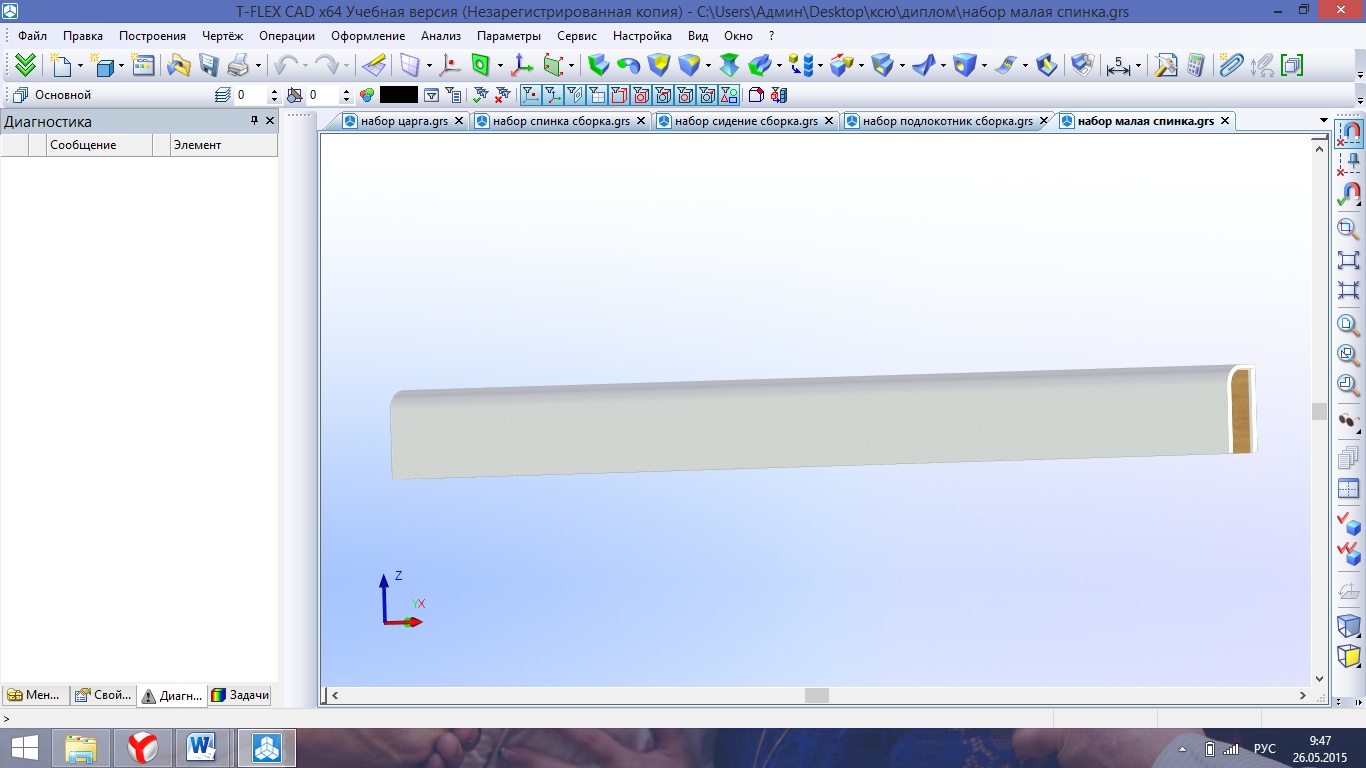Image resolution: width=1366 pixels, height=768 pixels.
Task: Toggle the coordinate system selector filter button
Action: [x=553, y=95]
